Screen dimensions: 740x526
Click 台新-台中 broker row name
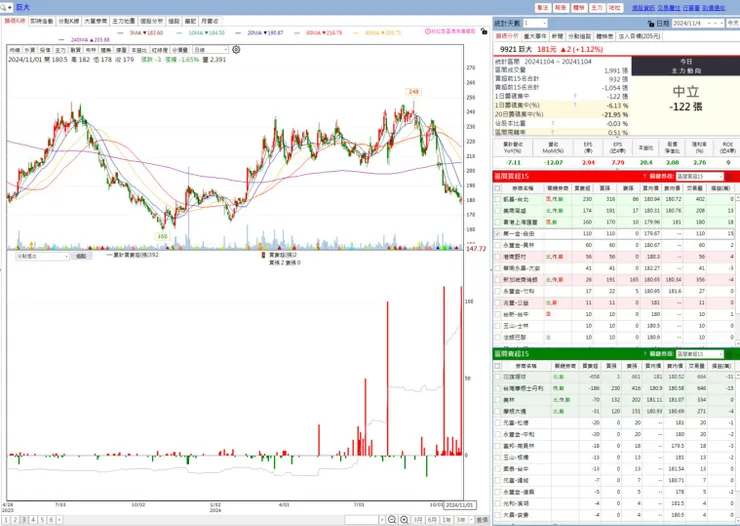[x=516, y=314]
